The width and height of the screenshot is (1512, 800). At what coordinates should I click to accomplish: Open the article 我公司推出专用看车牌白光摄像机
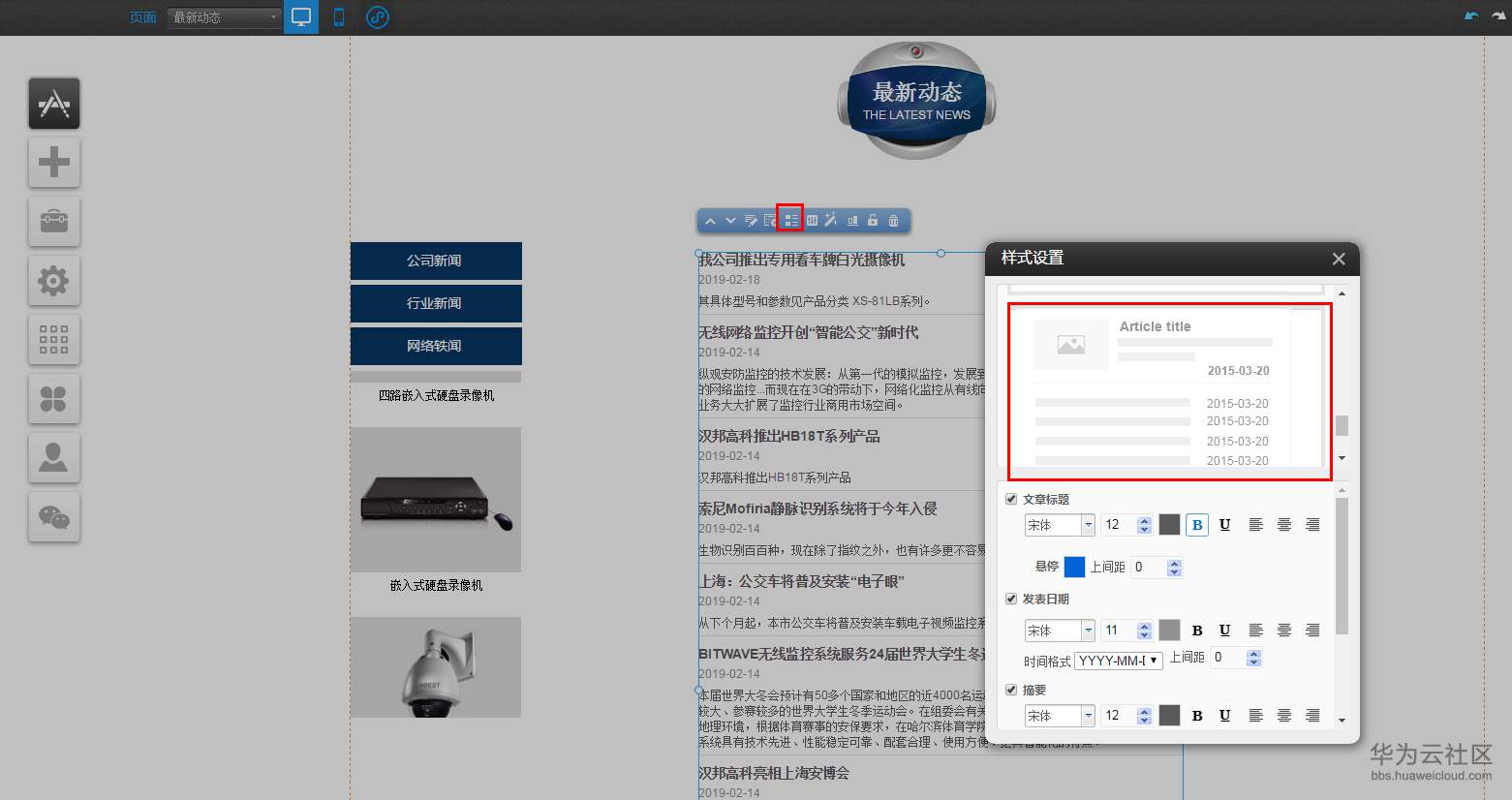pos(802,260)
